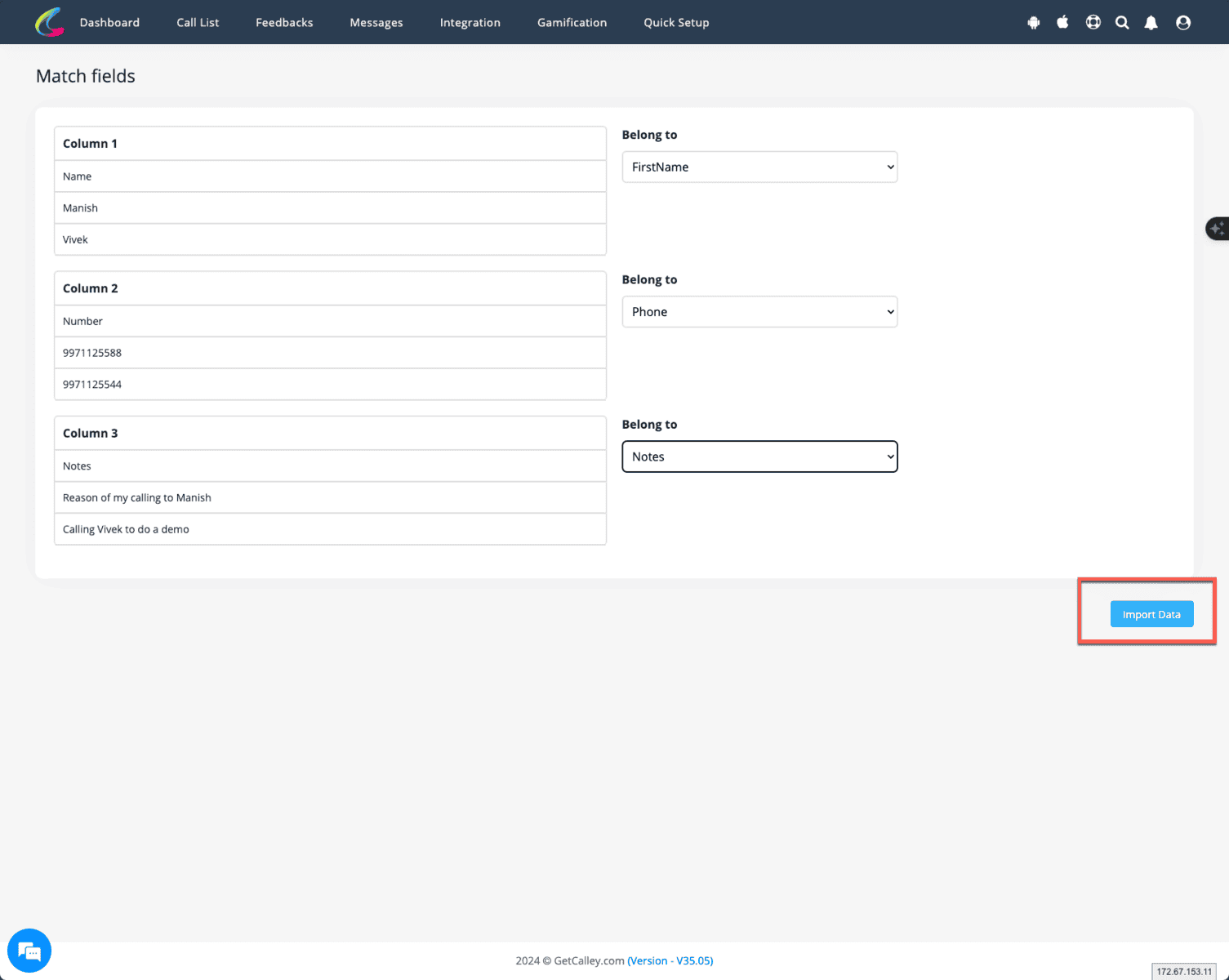
Task: Open the Gamification menu
Action: point(572,23)
